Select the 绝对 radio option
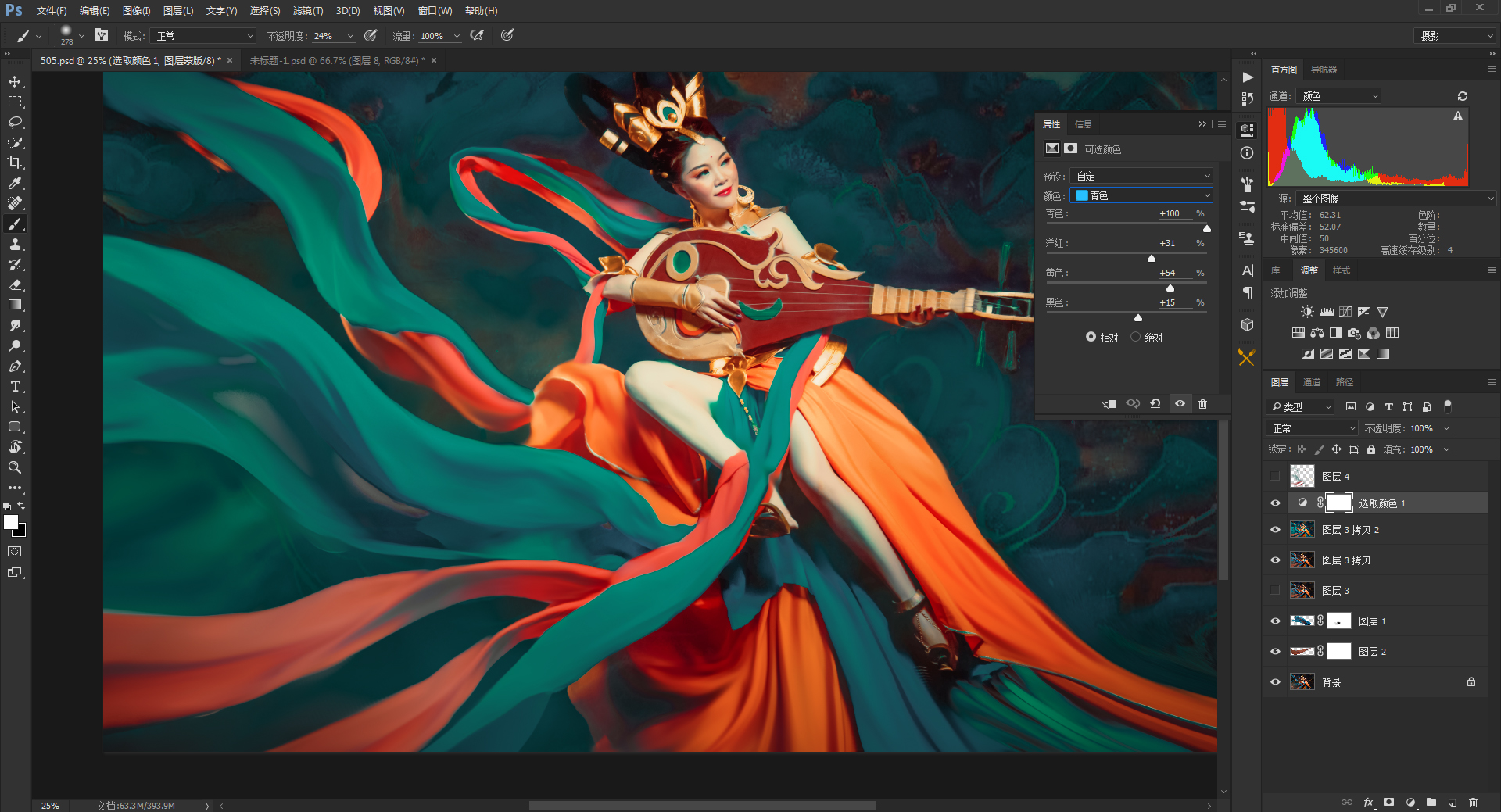Viewport: 1501px width, 812px height. 1135,337
